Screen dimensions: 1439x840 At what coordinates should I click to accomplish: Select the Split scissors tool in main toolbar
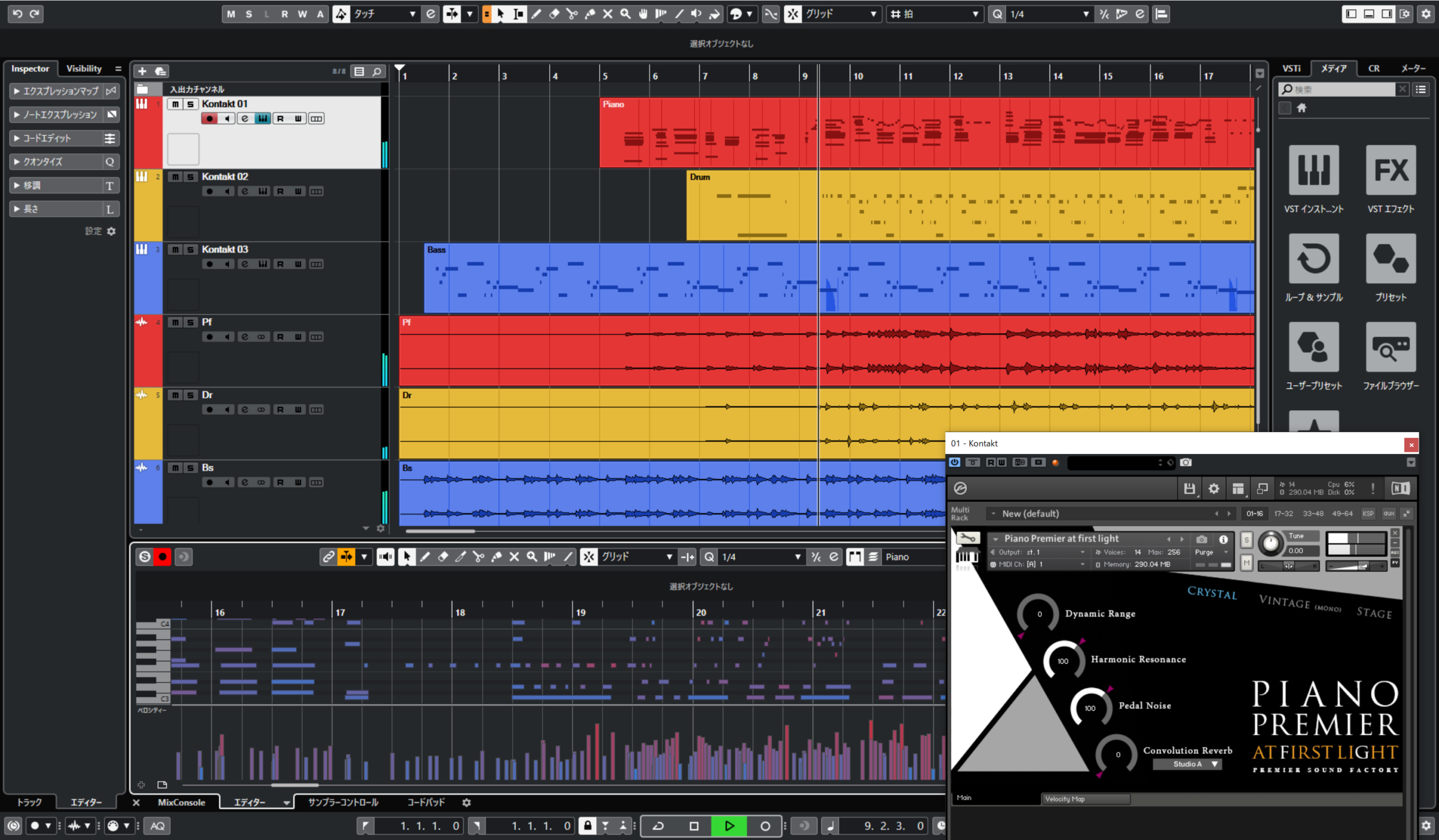pos(572,13)
